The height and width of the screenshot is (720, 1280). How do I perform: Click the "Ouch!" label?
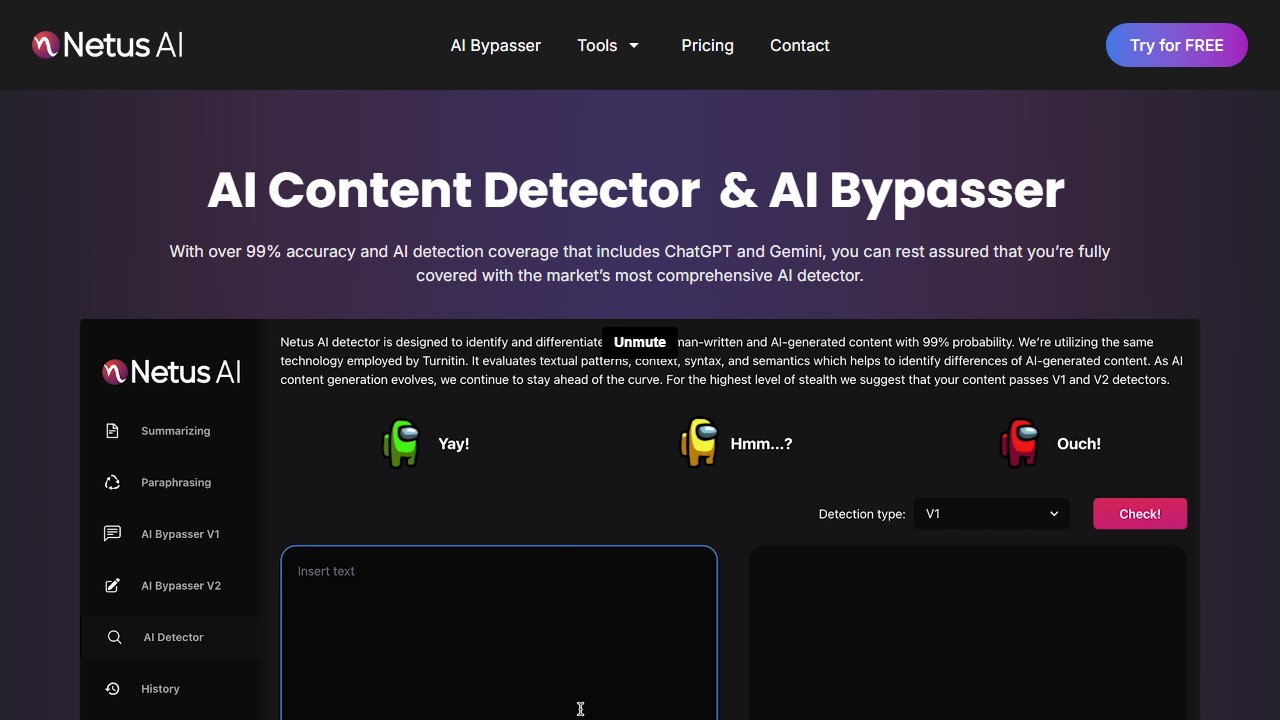pos(1079,444)
